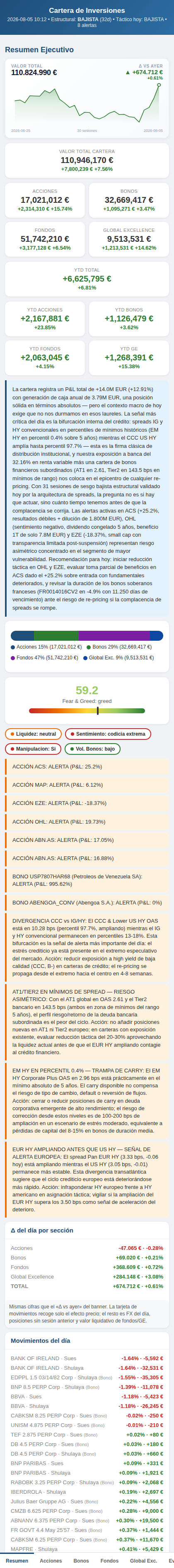
Task: Switch to the Bonos bottom tab
Action: pyautogui.click(x=81, y=1560)
